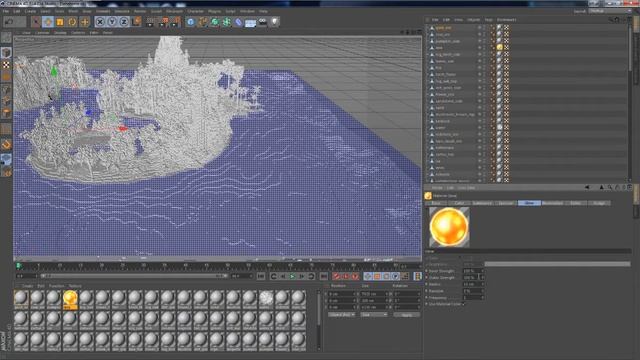Click the Undo arrow icon
The image size is (640, 360).
[x=8, y=22]
